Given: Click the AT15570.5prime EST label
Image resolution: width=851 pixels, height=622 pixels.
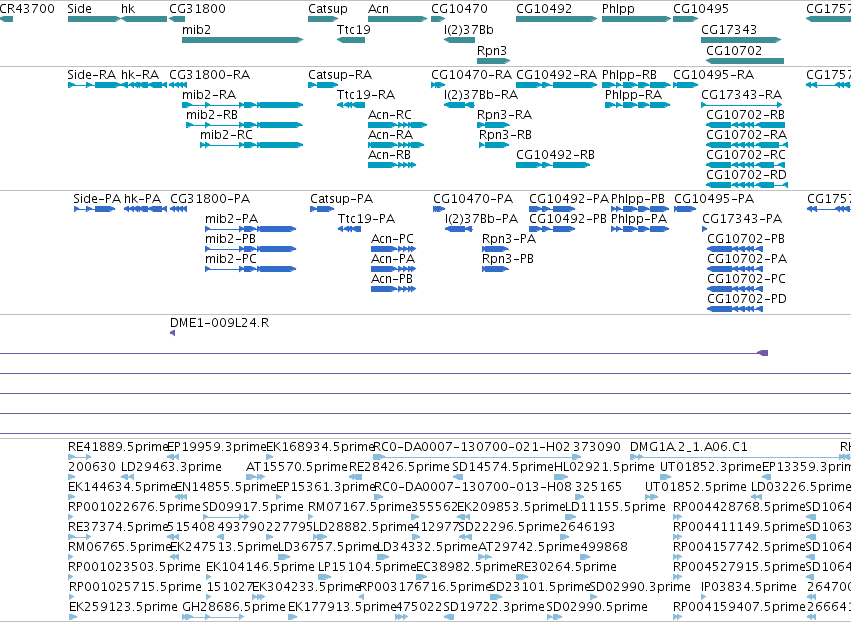Looking at the screenshot, I should click(296, 467).
